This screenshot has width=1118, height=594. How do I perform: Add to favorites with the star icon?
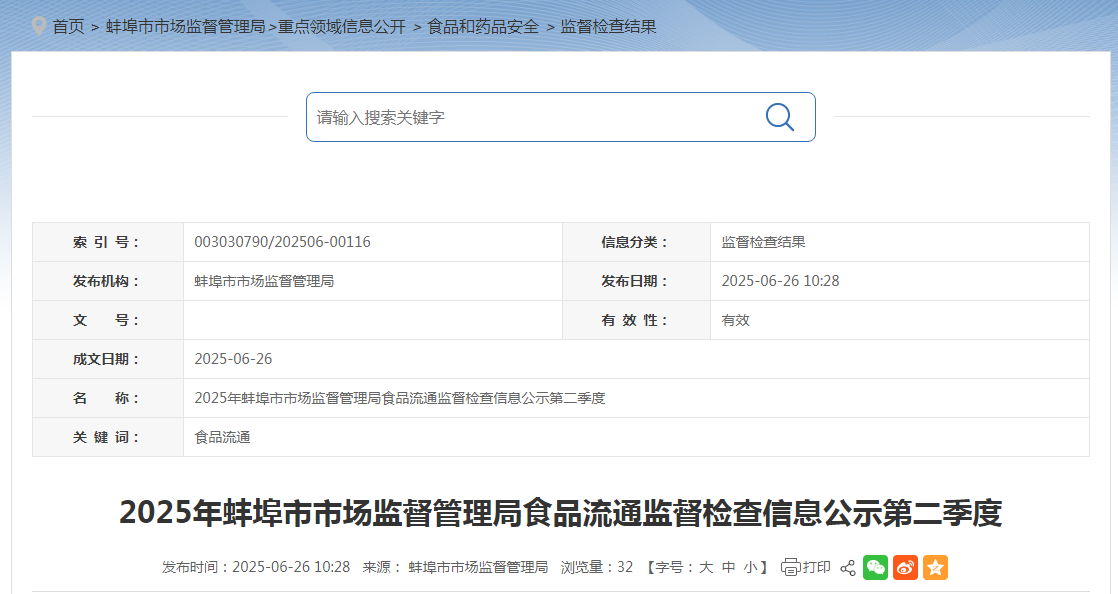(935, 568)
